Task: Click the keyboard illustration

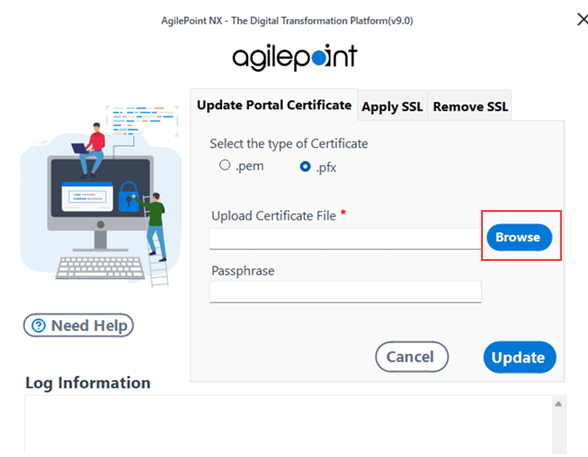Action: click(100, 268)
